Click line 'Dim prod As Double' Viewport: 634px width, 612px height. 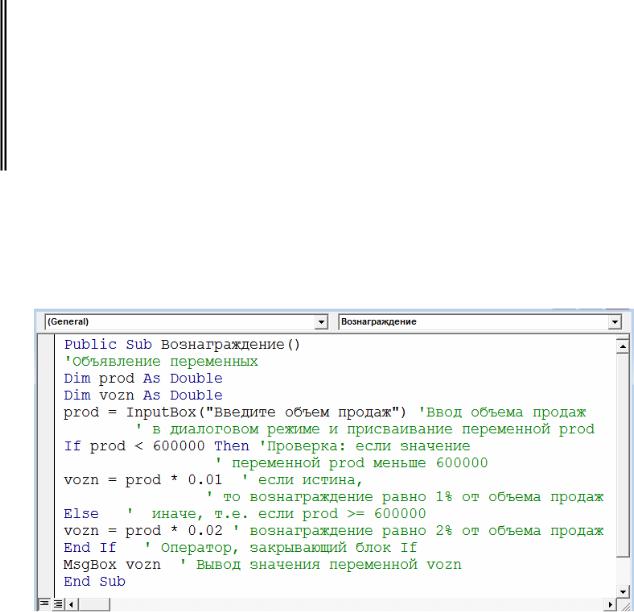pos(143,378)
